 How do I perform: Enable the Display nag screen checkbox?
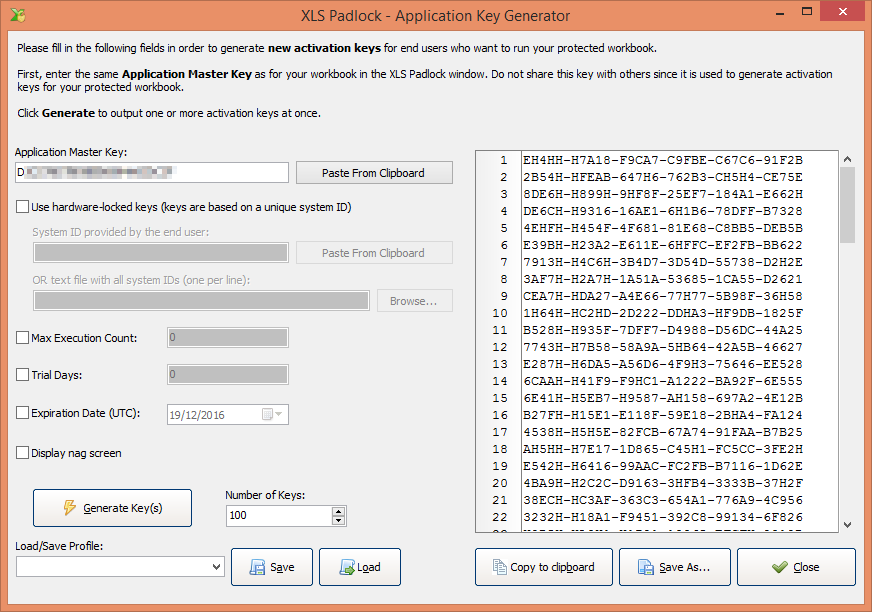pyautogui.click(x=23, y=453)
